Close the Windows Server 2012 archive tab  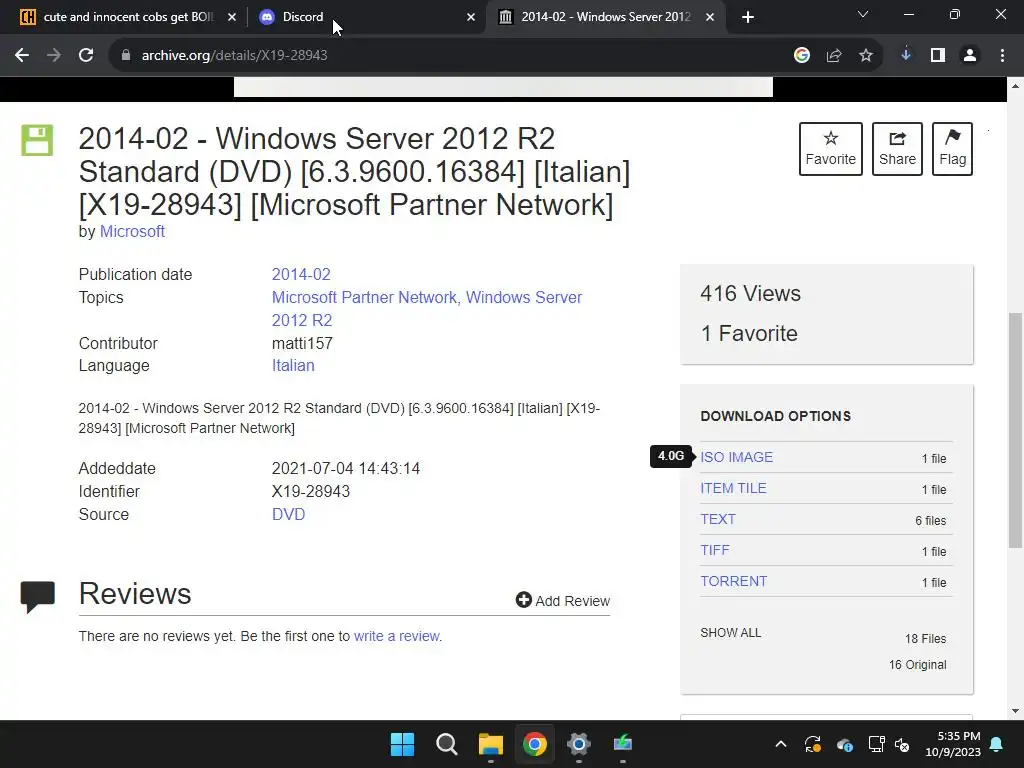tap(710, 17)
